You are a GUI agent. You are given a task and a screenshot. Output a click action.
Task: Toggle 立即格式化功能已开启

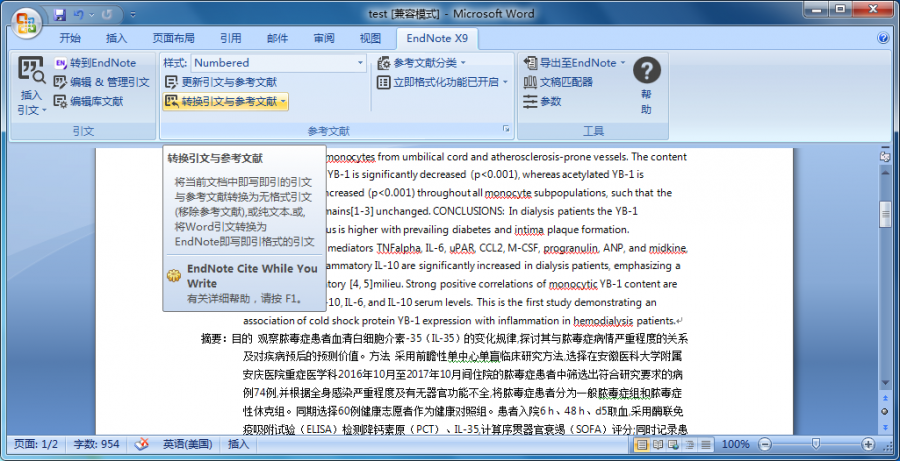pyautogui.click(x=438, y=82)
